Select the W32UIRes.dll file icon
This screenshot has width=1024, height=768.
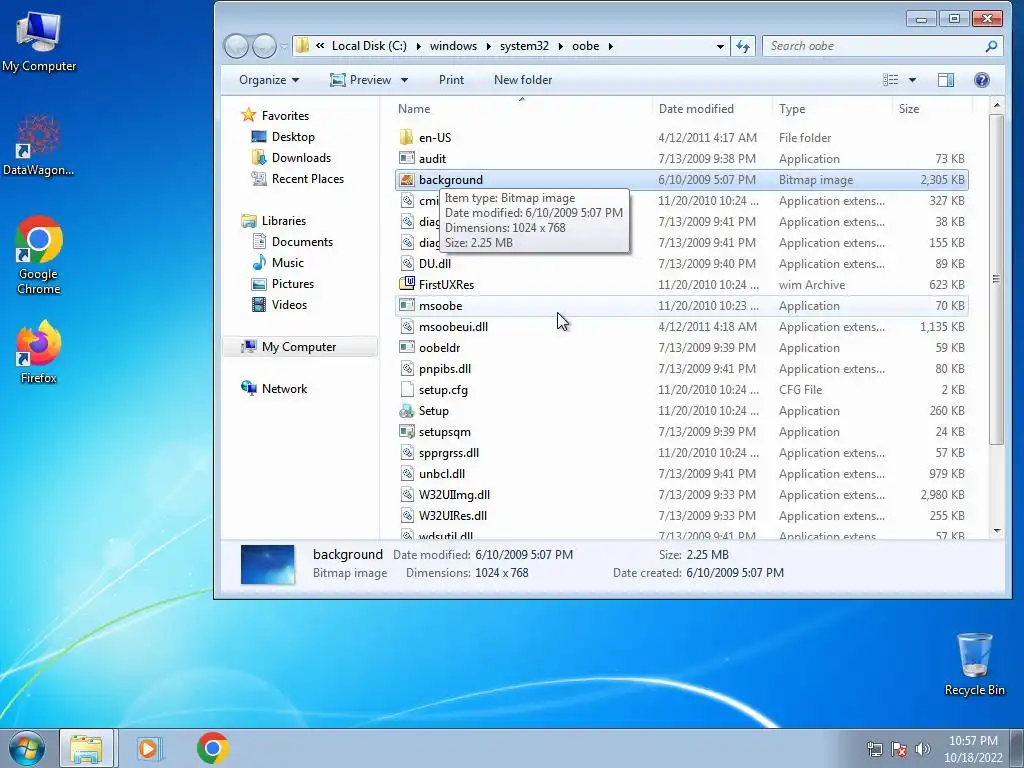[x=406, y=516]
